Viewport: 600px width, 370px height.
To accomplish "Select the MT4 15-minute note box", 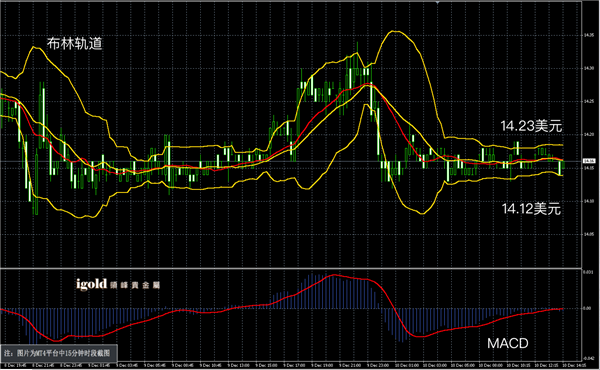I will (x=59, y=353).
